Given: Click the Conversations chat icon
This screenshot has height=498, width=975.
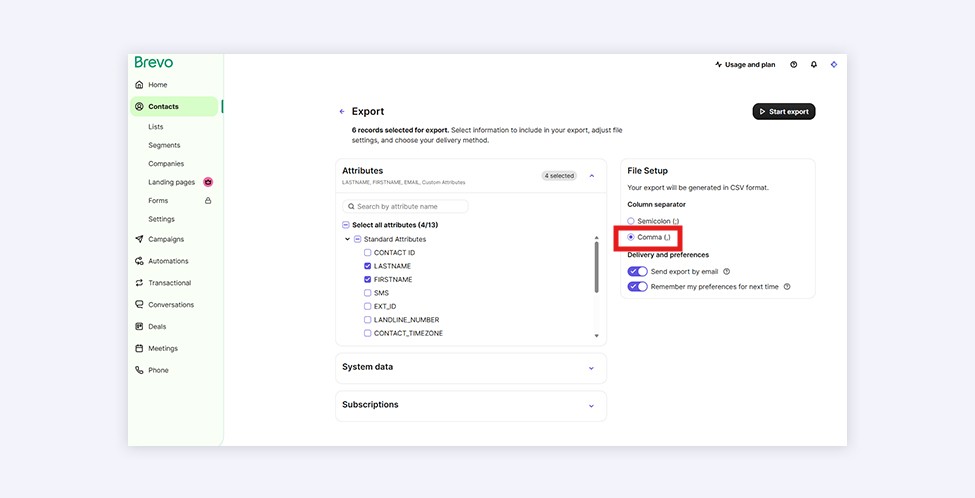Looking at the screenshot, I should tap(139, 305).
